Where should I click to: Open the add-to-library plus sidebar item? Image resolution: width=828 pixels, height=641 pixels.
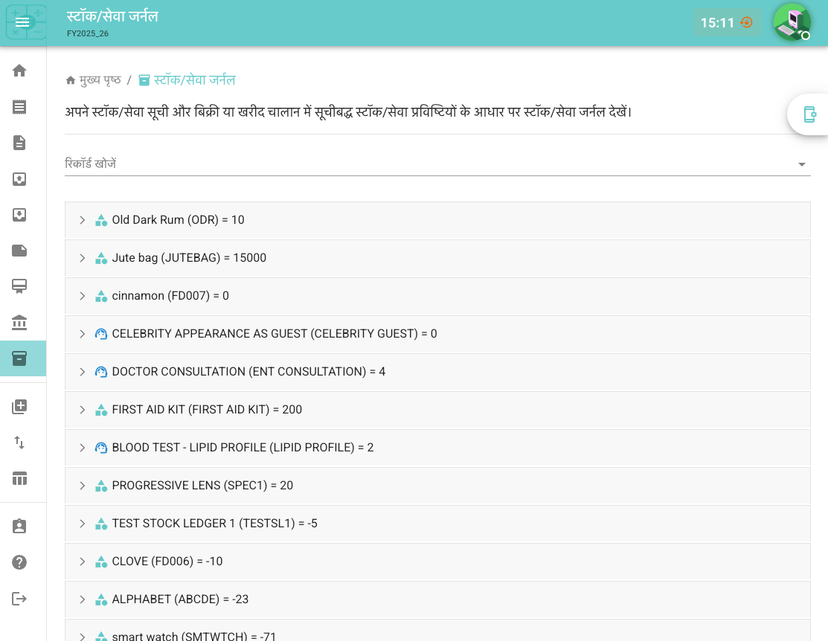point(19,406)
